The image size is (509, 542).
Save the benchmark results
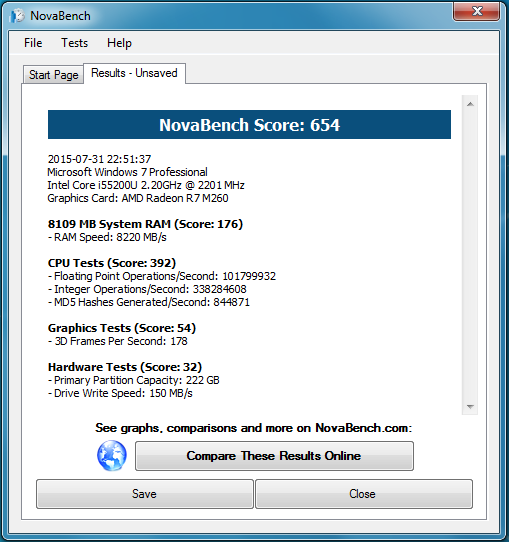(145, 494)
